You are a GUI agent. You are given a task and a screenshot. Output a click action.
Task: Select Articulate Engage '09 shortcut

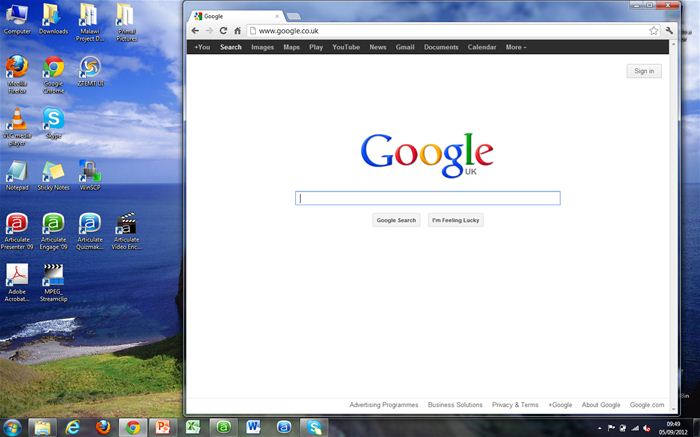54,231
